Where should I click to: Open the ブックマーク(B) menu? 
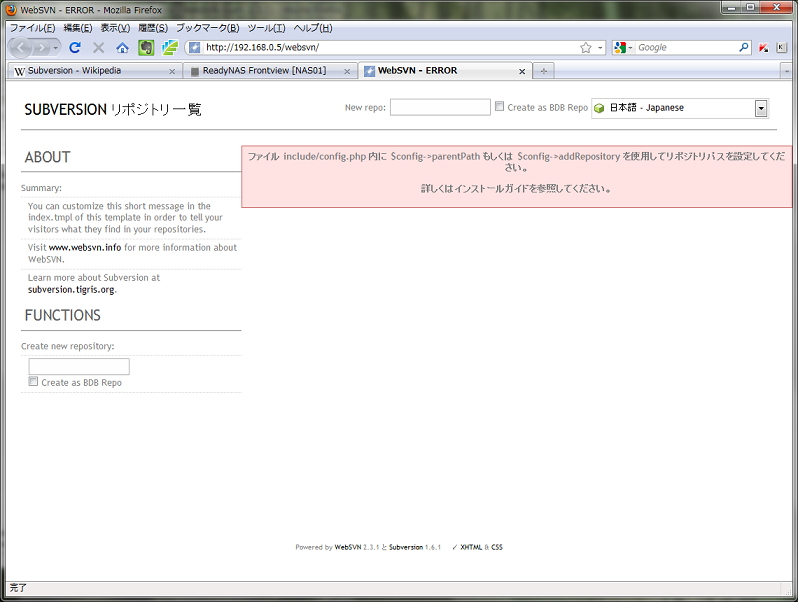coord(208,28)
